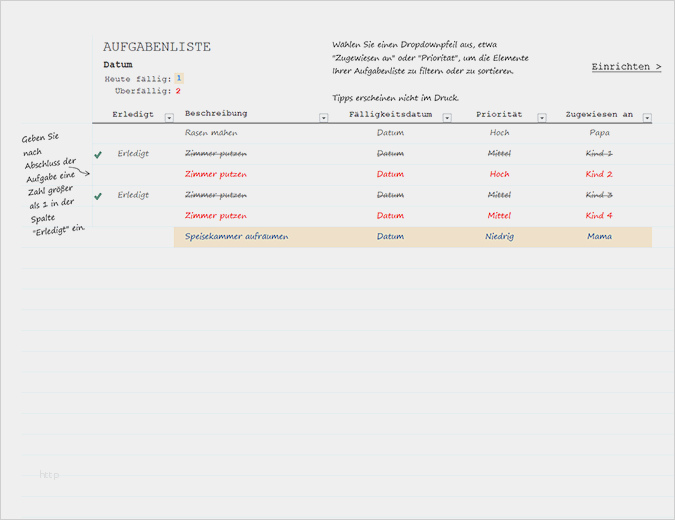
Task: Click the empty Erledigt cell in the Papa row
Action: point(133,132)
